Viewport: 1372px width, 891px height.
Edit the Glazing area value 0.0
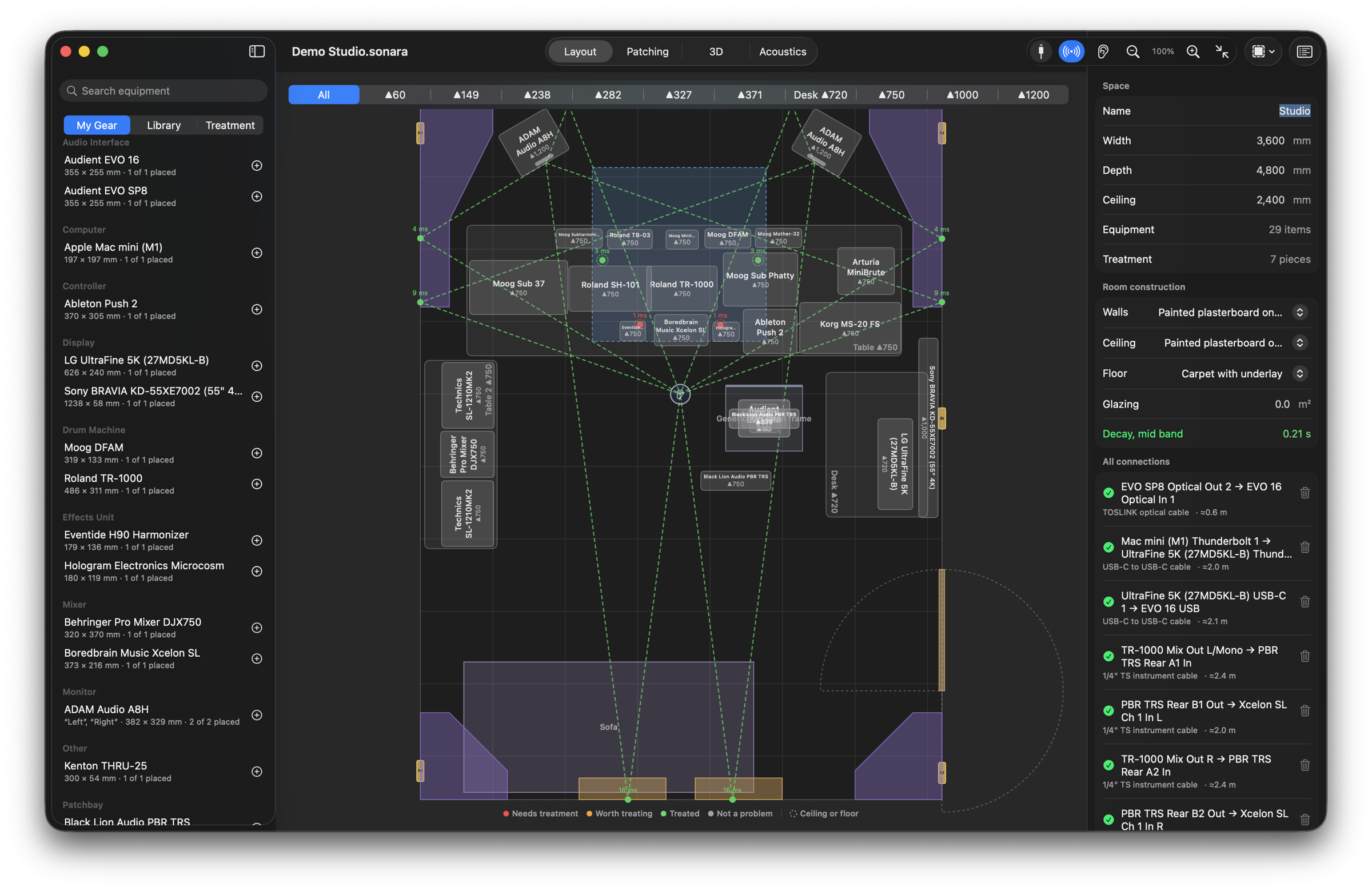pos(1282,404)
